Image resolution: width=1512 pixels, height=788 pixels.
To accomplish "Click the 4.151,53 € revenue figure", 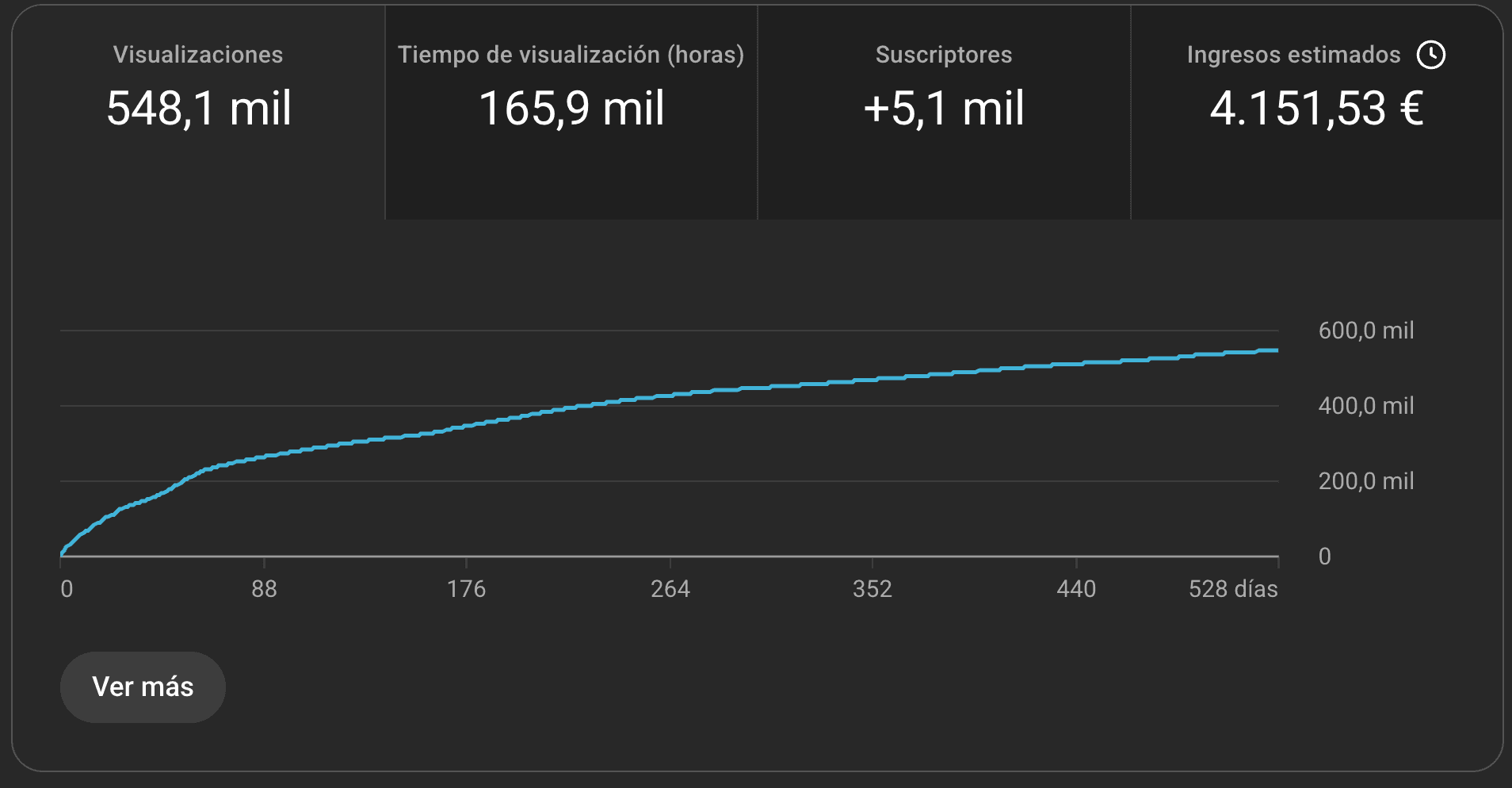I will 1316,109.
